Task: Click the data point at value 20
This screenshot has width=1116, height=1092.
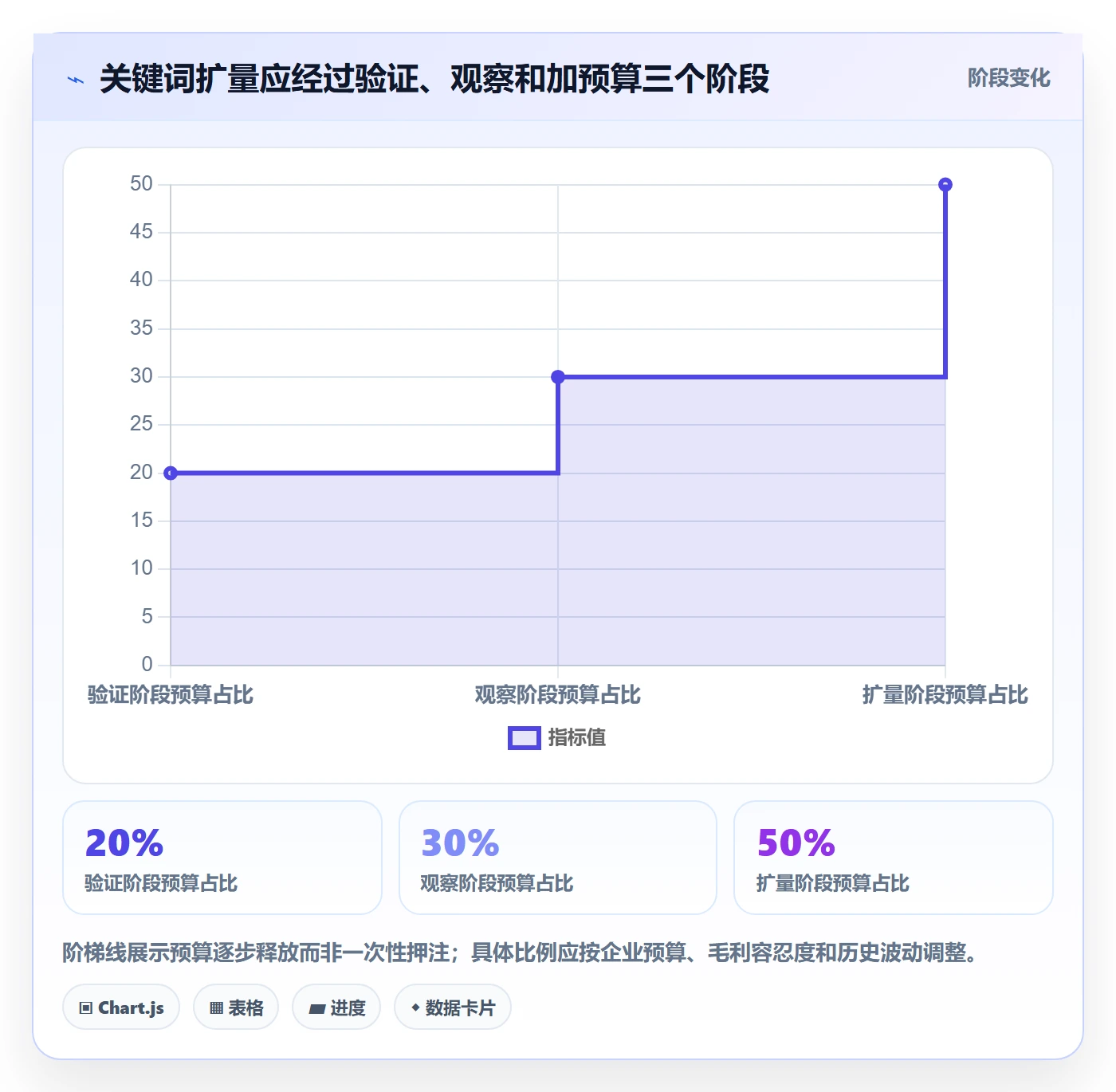Action: point(171,473)
